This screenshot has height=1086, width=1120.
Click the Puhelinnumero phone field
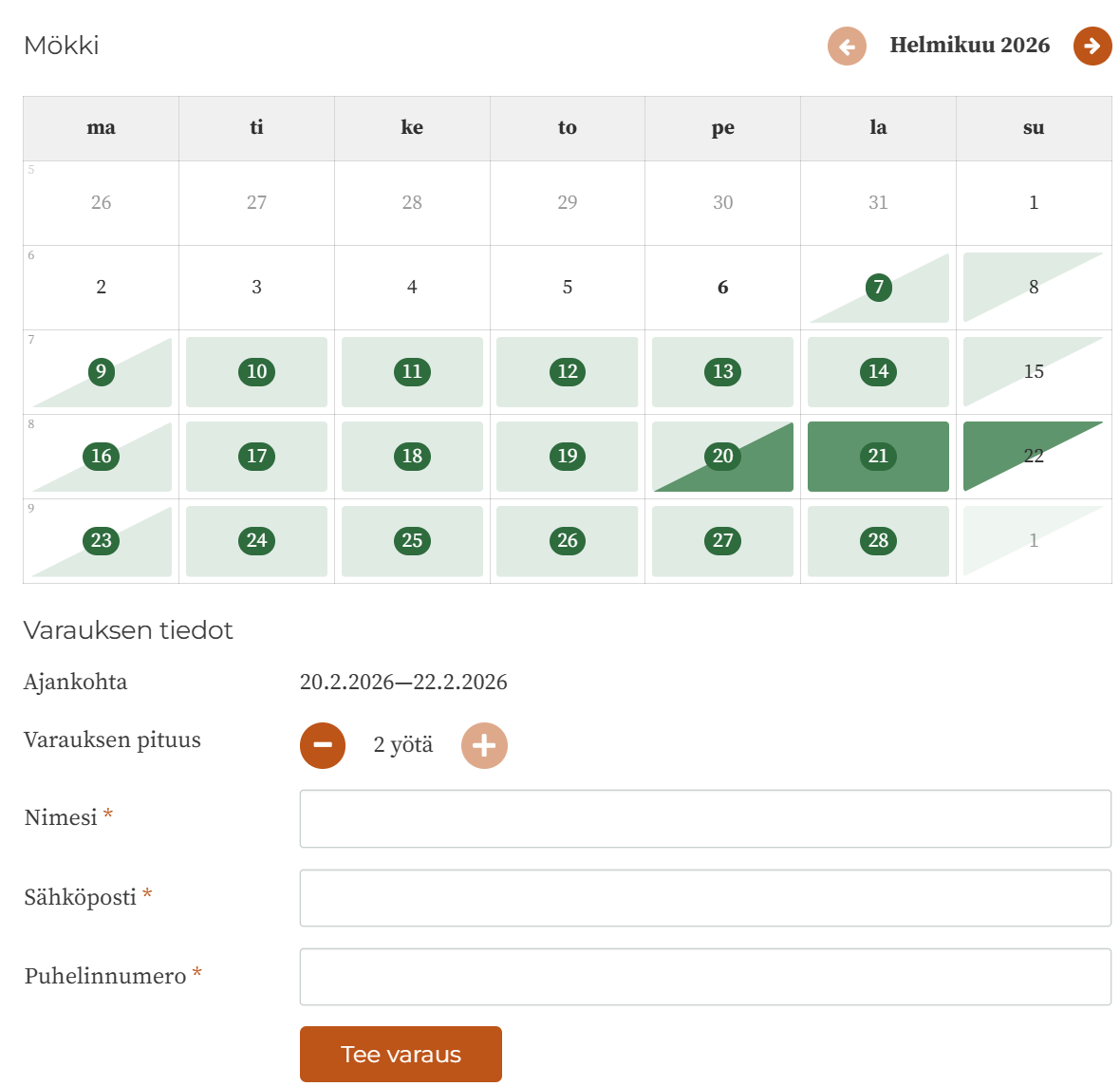pos(705,977)
